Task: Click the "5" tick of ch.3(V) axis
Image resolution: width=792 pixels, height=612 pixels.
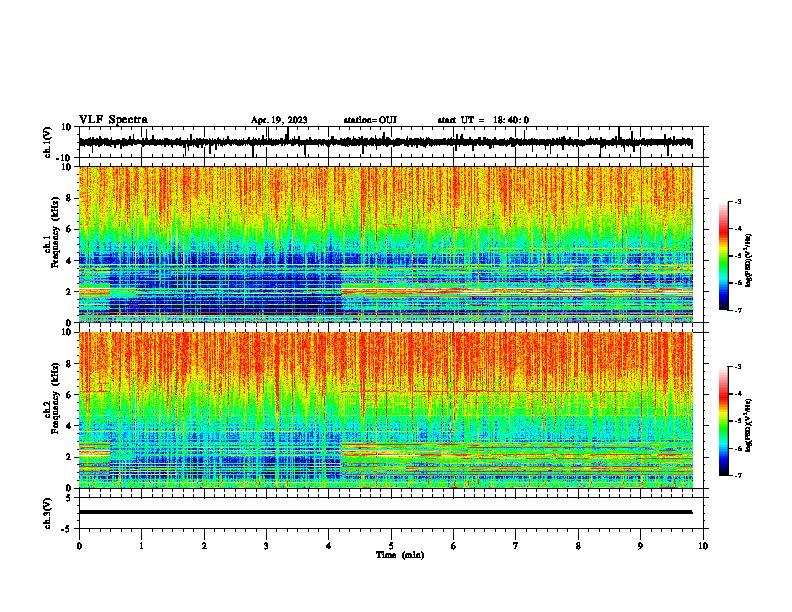Action: tap(70, 497)
